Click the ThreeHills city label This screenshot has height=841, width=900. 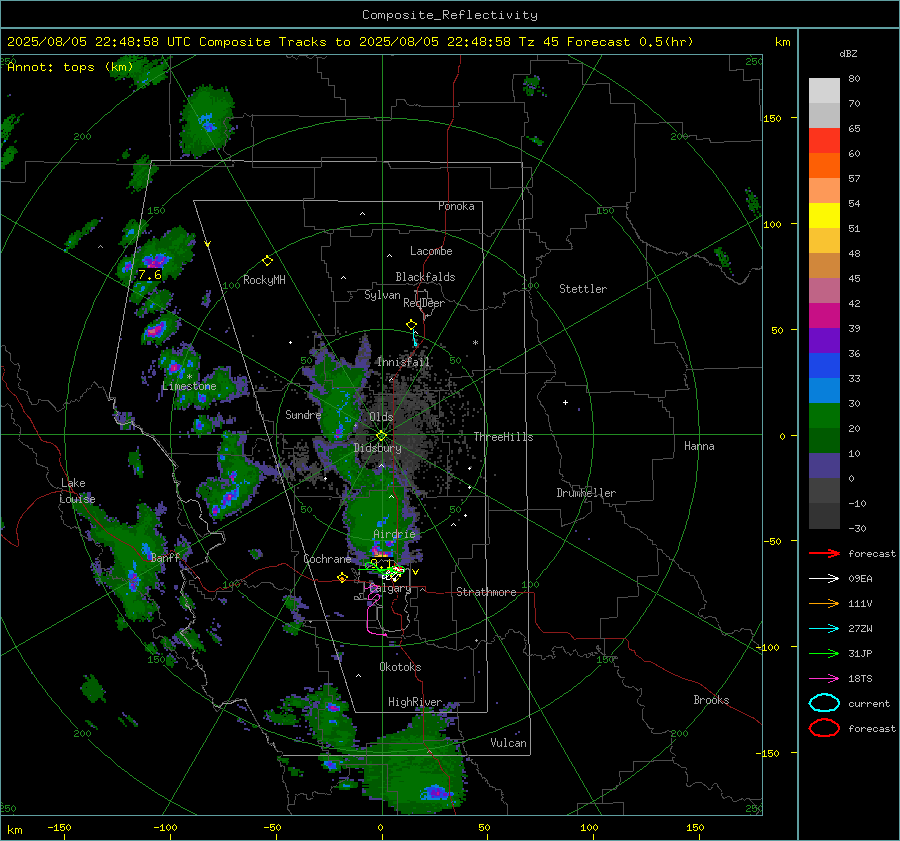(503, 437)
